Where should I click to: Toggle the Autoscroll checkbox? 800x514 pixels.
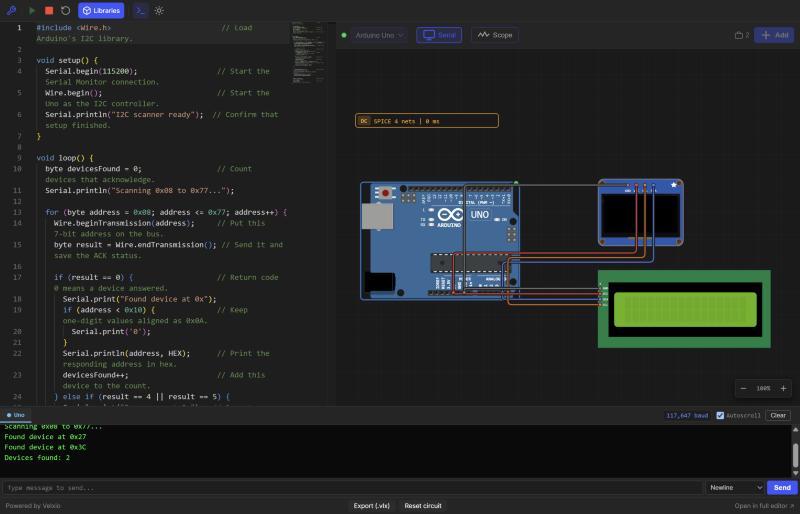point(720,415)
